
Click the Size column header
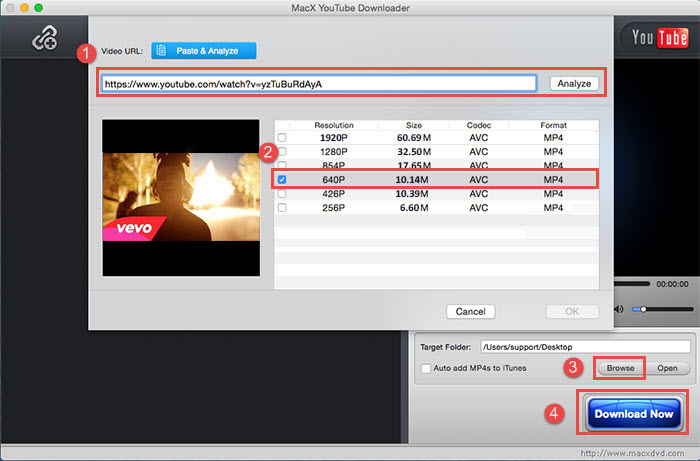414,125
